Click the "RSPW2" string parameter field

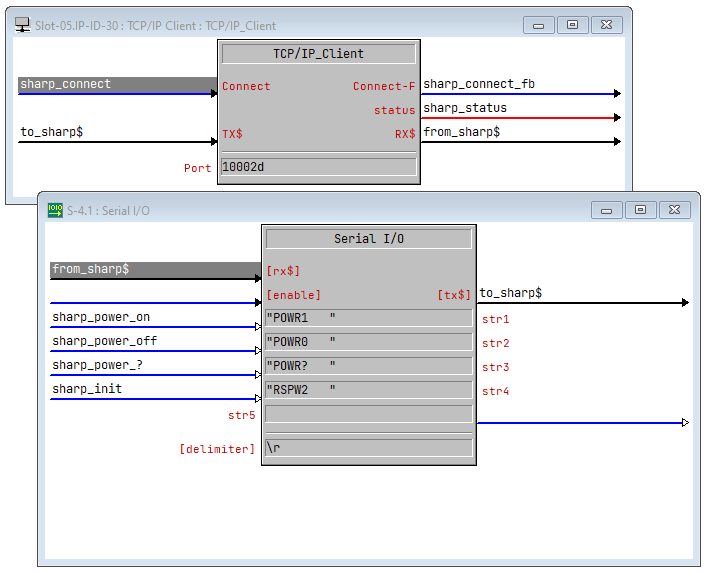pyautogui.click(x=368, y=390)
